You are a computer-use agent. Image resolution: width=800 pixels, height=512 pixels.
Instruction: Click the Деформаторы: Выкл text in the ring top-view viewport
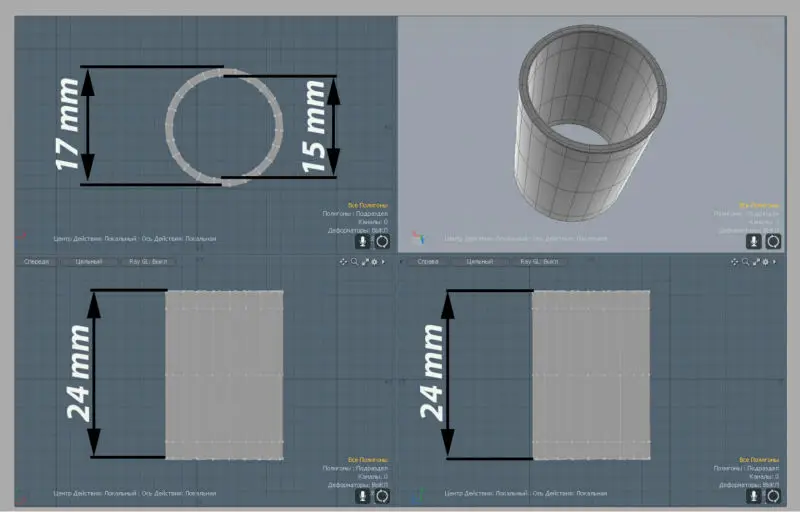tap(358, 231)
